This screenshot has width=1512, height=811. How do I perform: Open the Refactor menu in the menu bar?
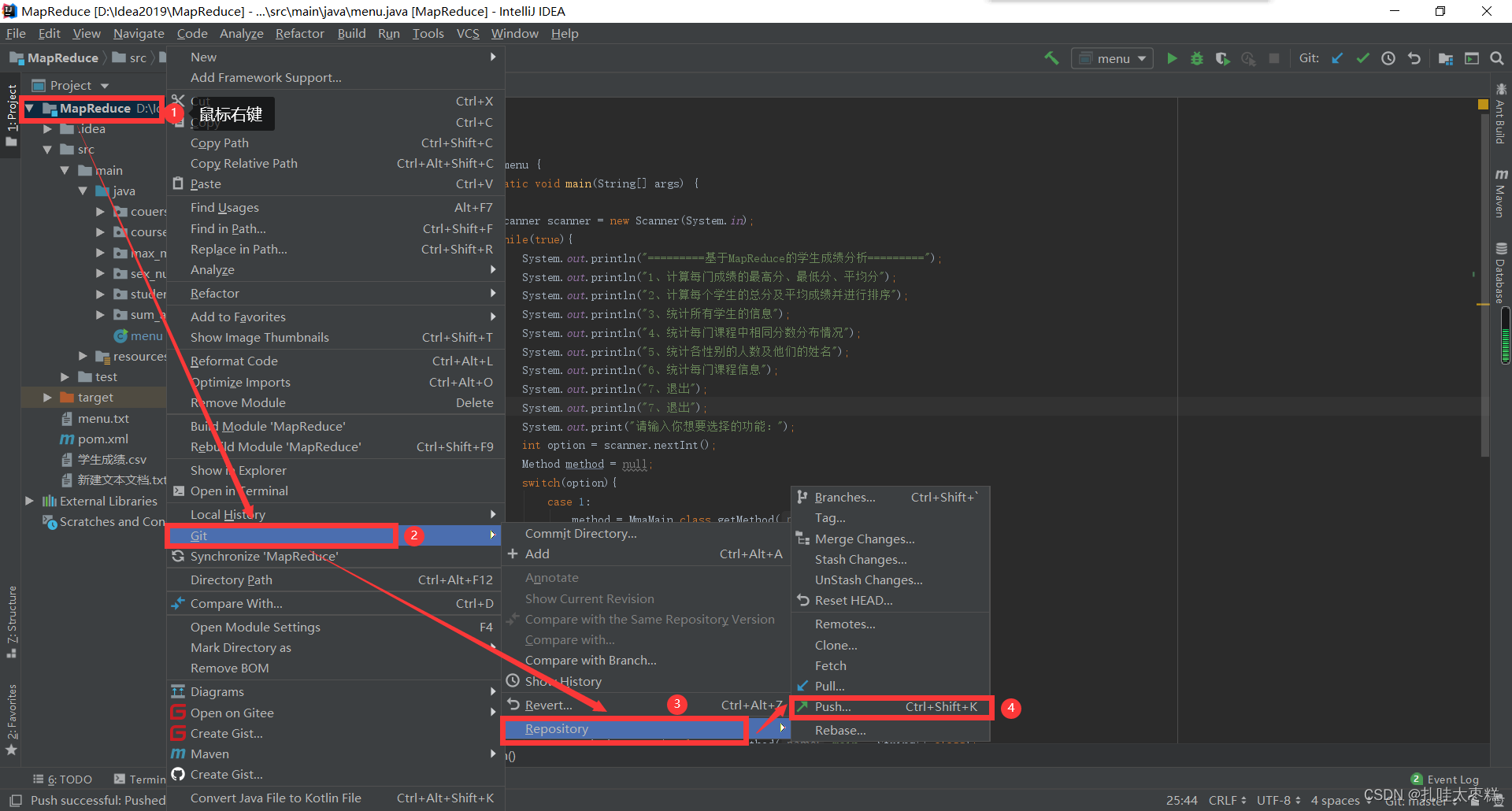(x=299, y=33)
